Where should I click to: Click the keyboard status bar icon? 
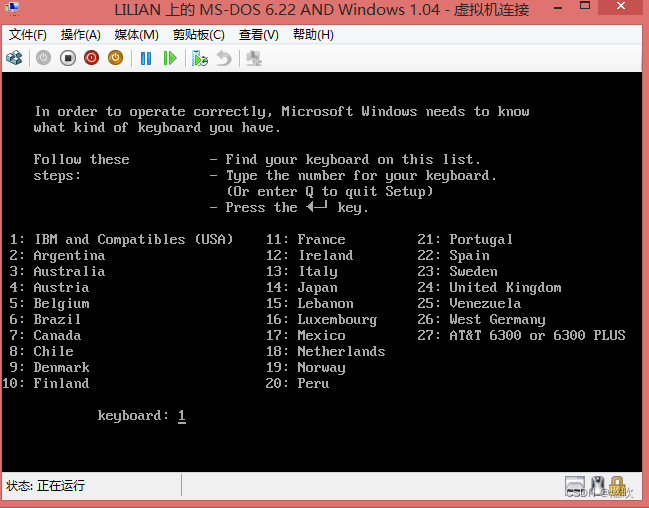coord(575,486)
